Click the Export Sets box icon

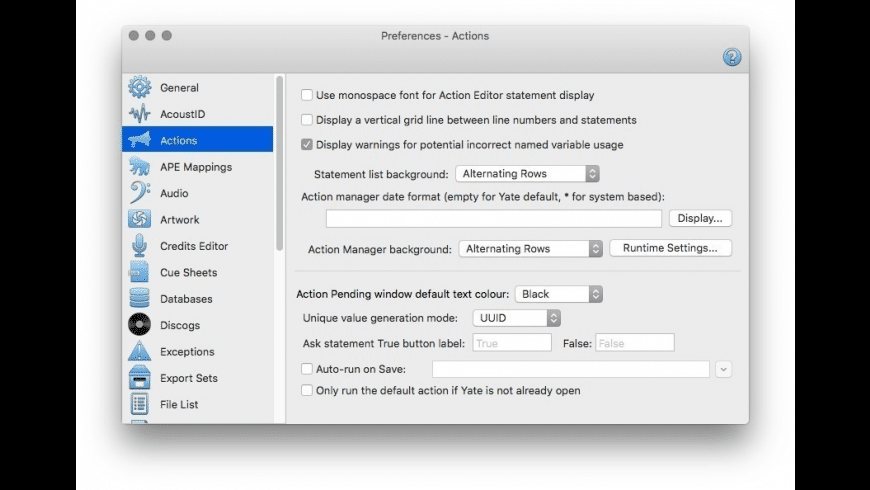coord(139,377)
